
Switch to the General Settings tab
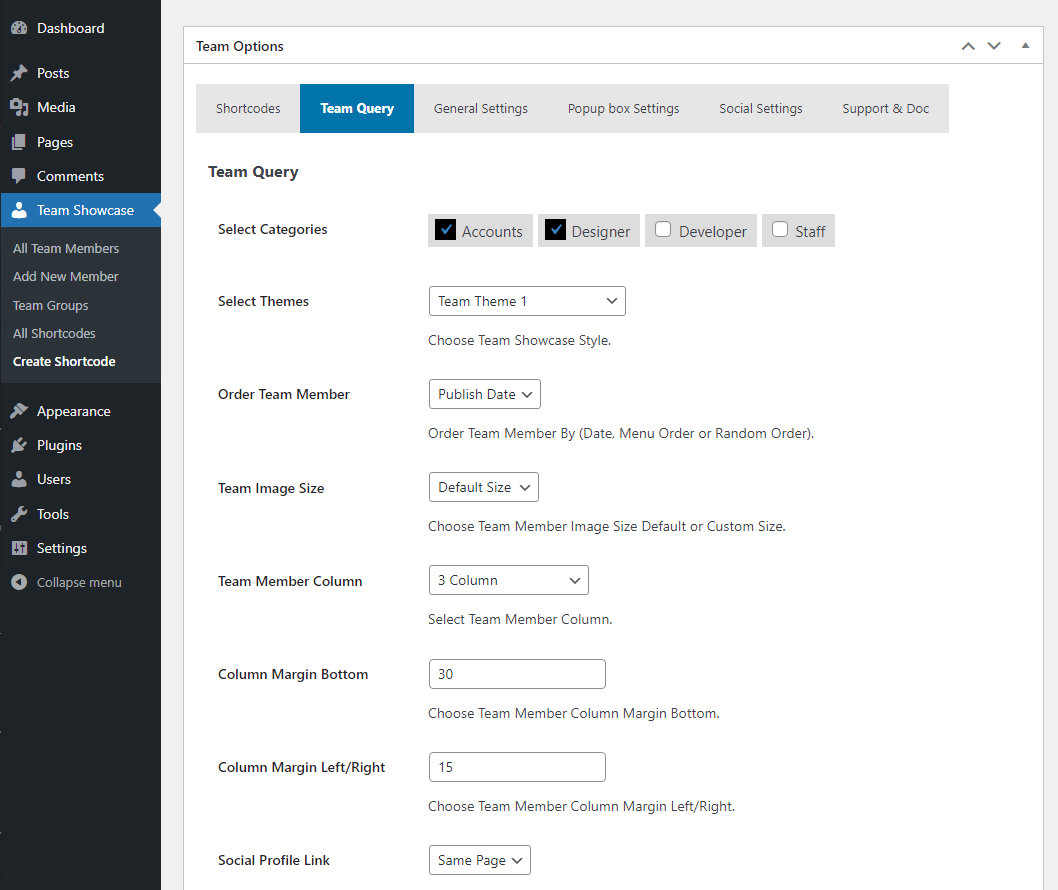coord(480,108)
